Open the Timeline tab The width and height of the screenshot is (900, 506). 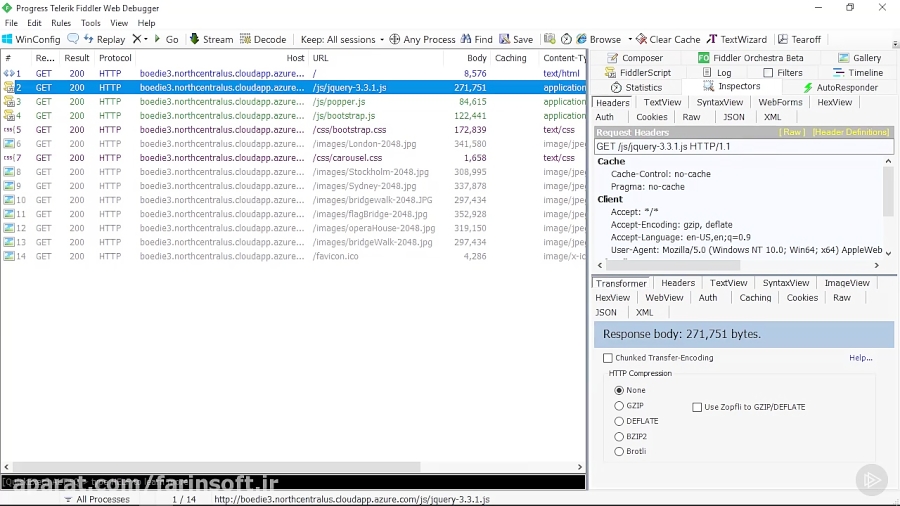[858, 73]
